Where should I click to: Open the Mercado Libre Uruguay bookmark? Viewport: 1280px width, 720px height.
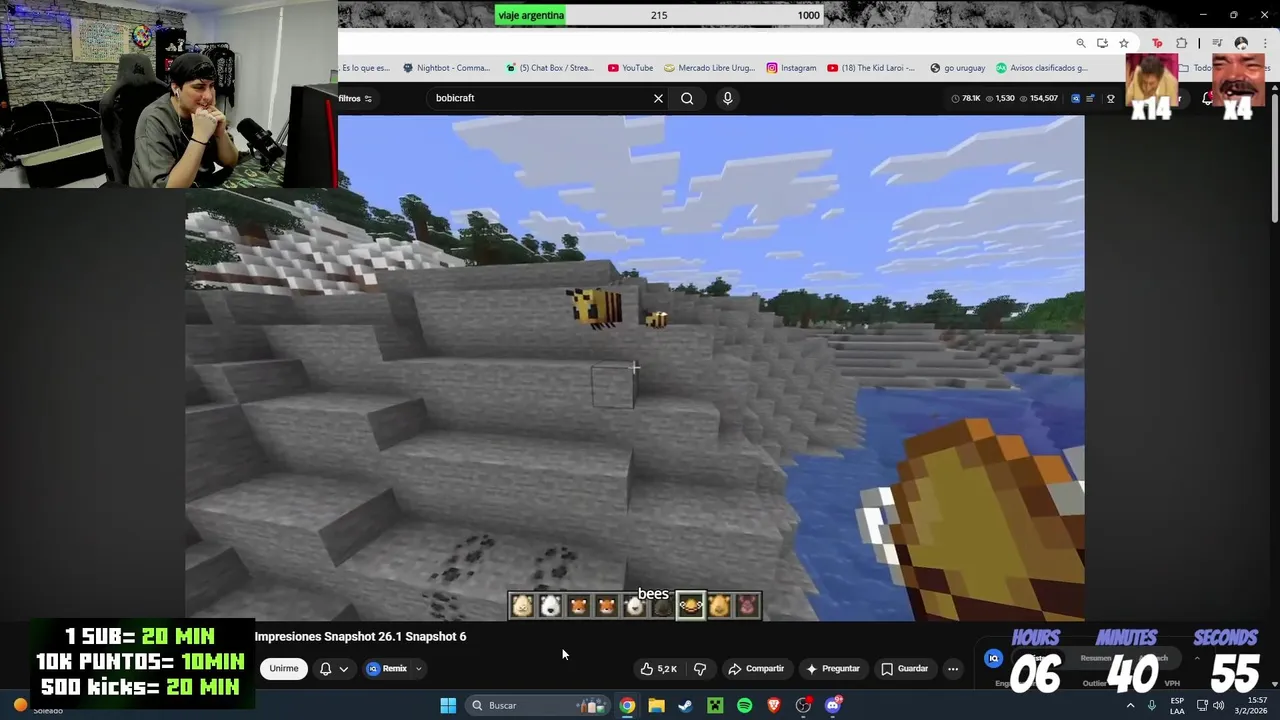pos(709,68)
